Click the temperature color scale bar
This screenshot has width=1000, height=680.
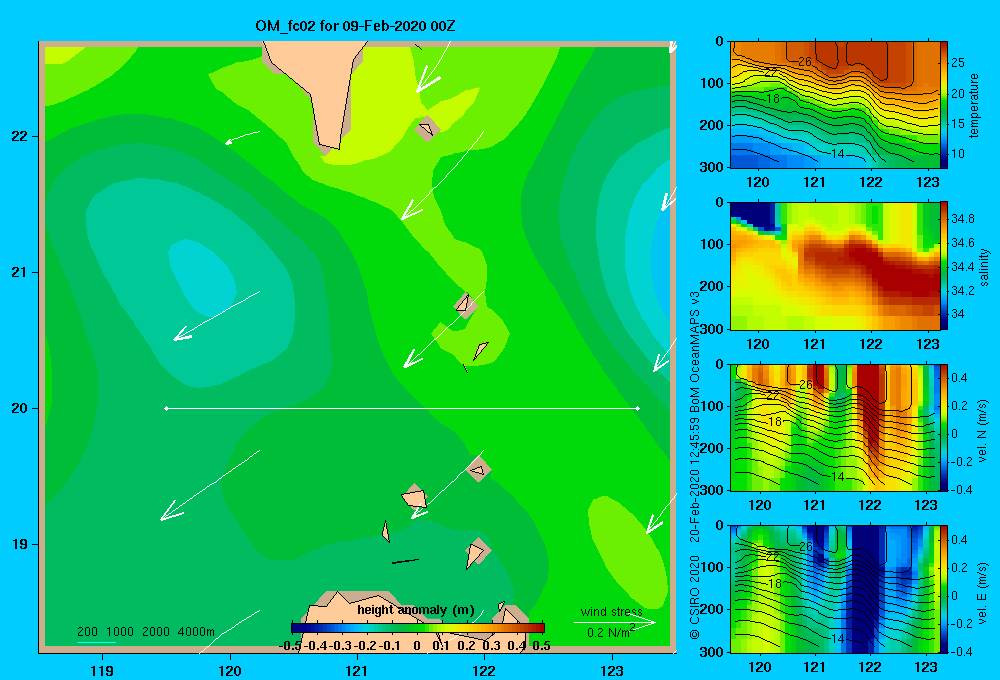pos(944,105)
